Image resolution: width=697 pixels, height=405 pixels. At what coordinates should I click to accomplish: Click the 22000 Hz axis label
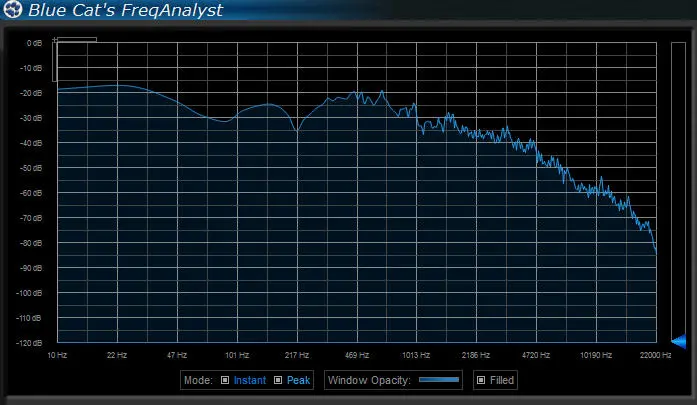pos(655,355)
